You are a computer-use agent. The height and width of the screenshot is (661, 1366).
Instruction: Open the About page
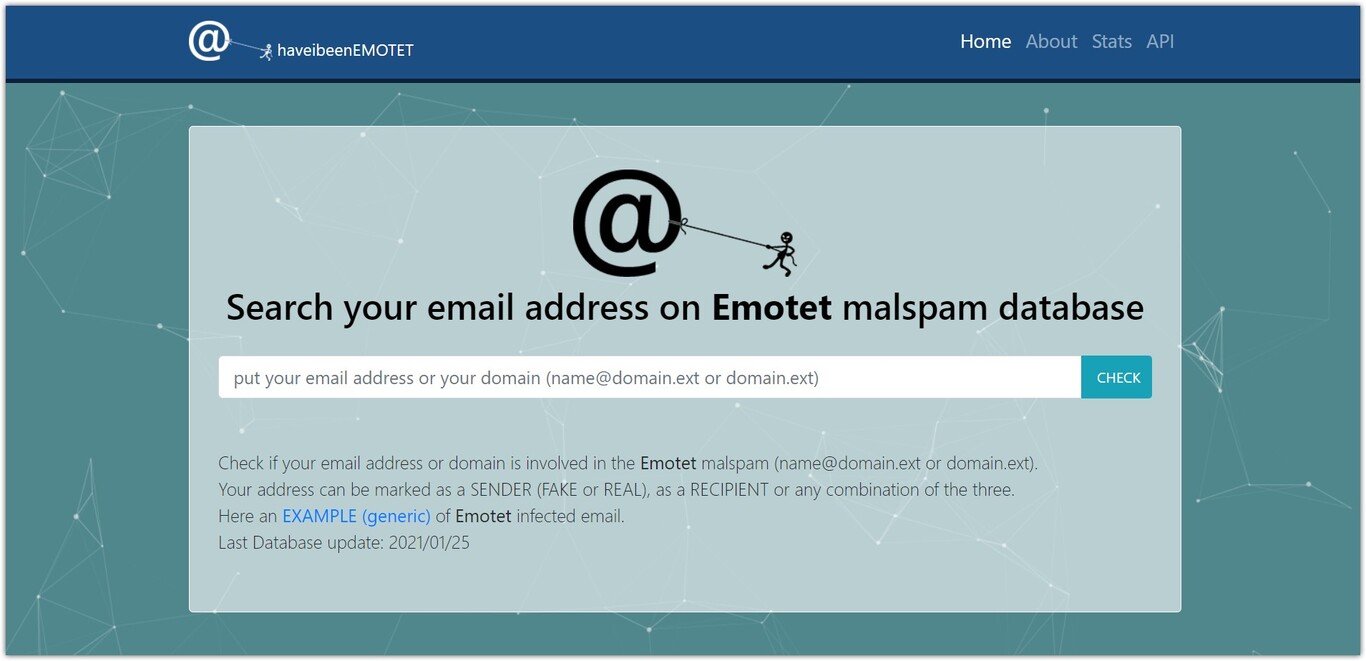[1051, 41]
